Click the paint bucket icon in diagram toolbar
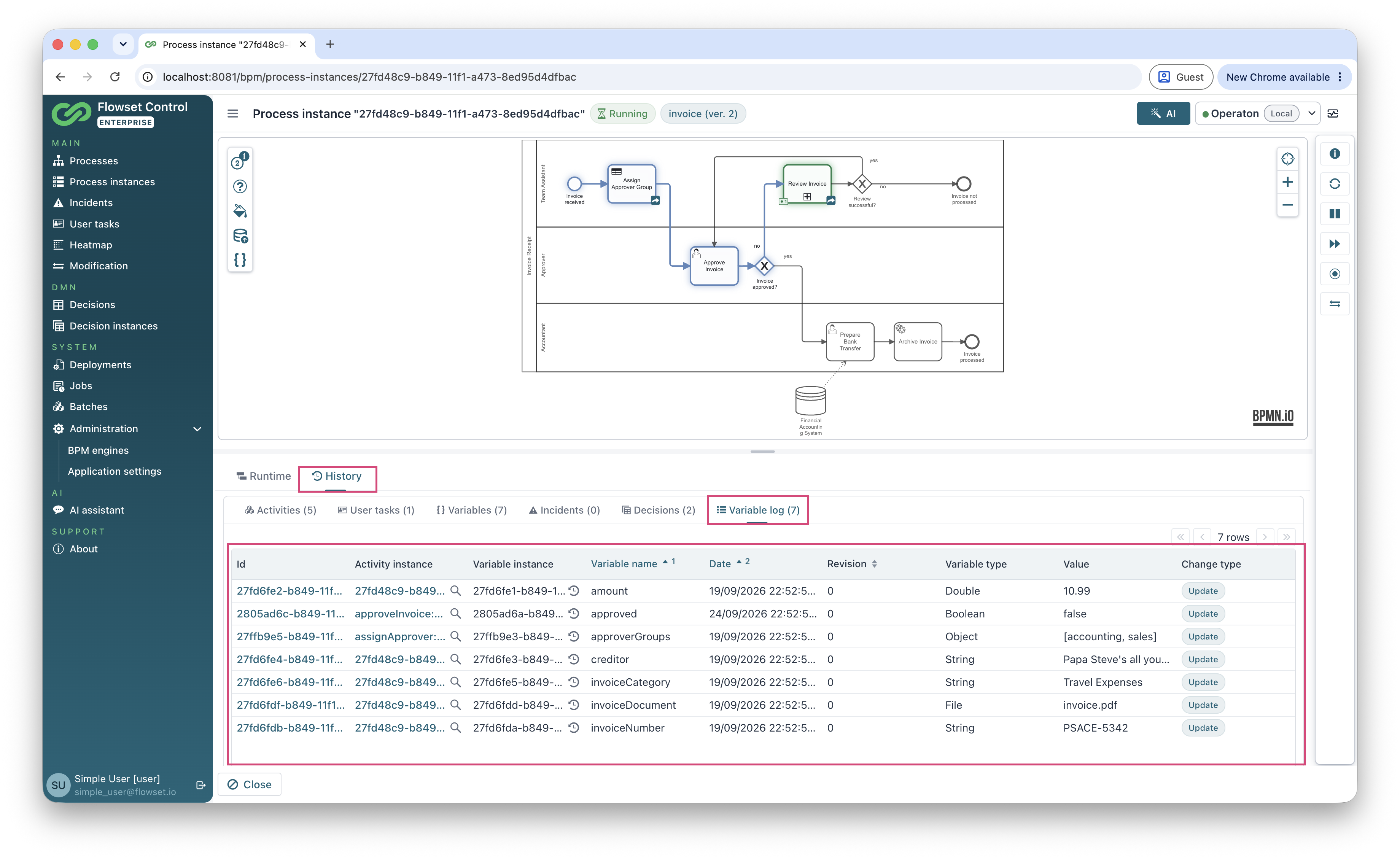 coord(240,211)
